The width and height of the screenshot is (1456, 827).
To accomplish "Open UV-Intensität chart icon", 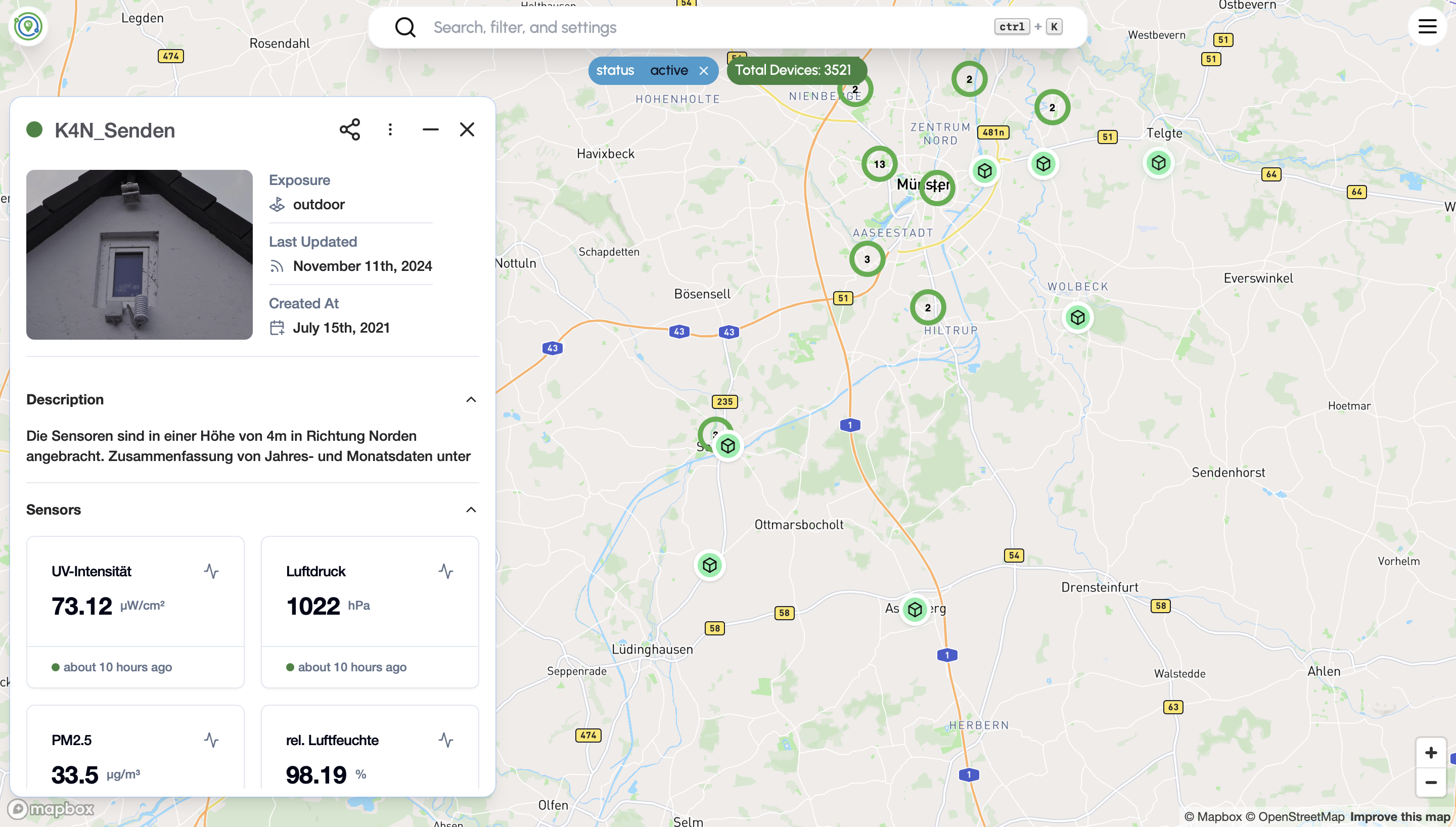I will [x=211, y=571].
